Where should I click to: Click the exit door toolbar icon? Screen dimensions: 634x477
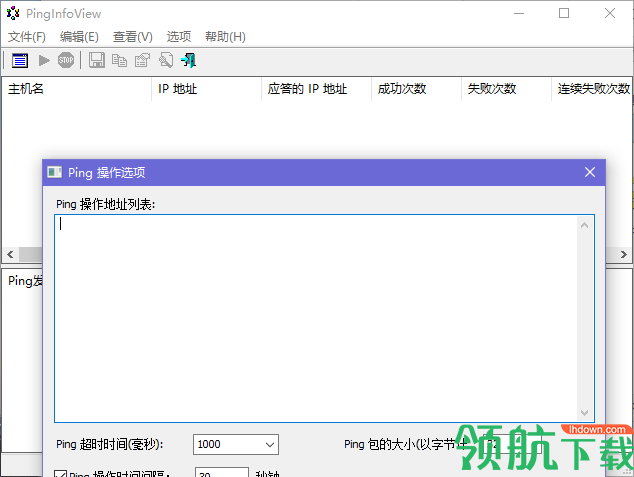[x=189, y=61]
